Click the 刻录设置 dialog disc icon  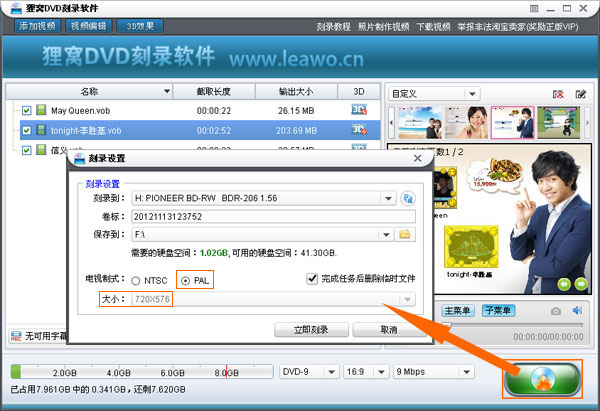pyautogui.click(x=80, y=158)
